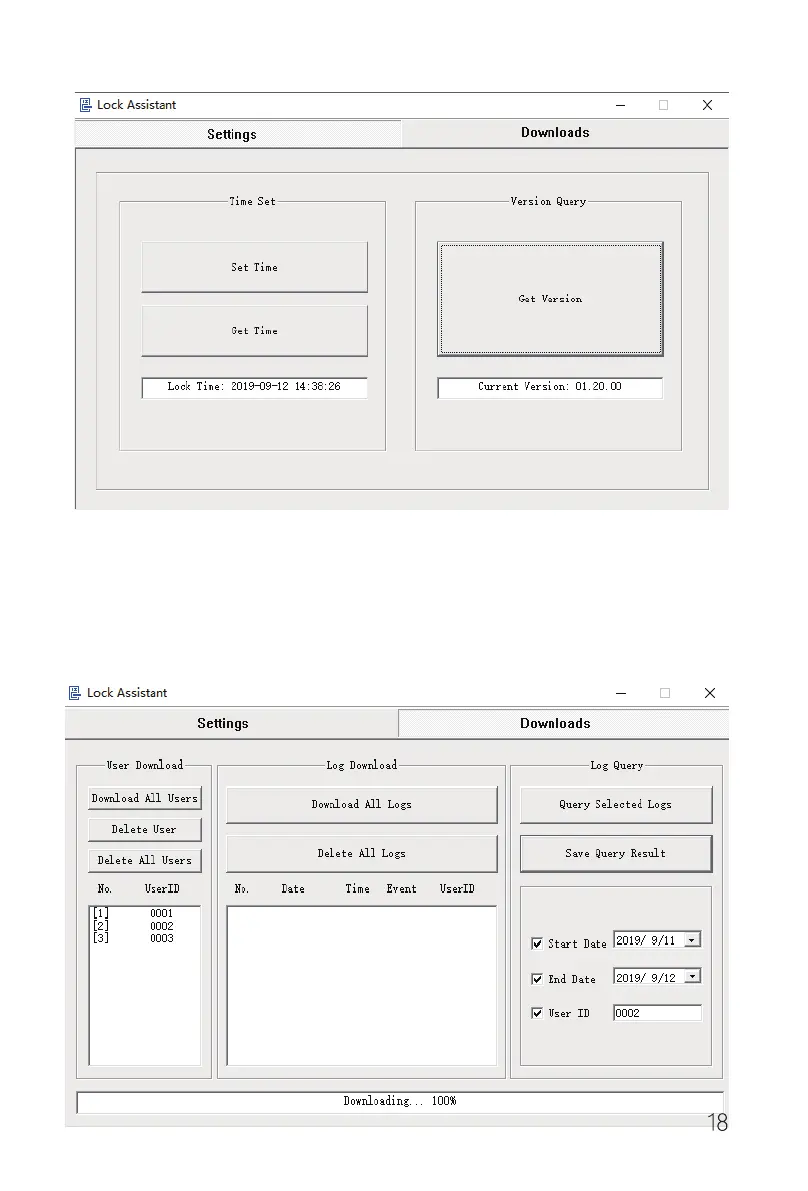Image resolution: width=808 pixels, height=1191 pixels.
Task: Click Delete All Logs button
Action: (x=361, y=854)
